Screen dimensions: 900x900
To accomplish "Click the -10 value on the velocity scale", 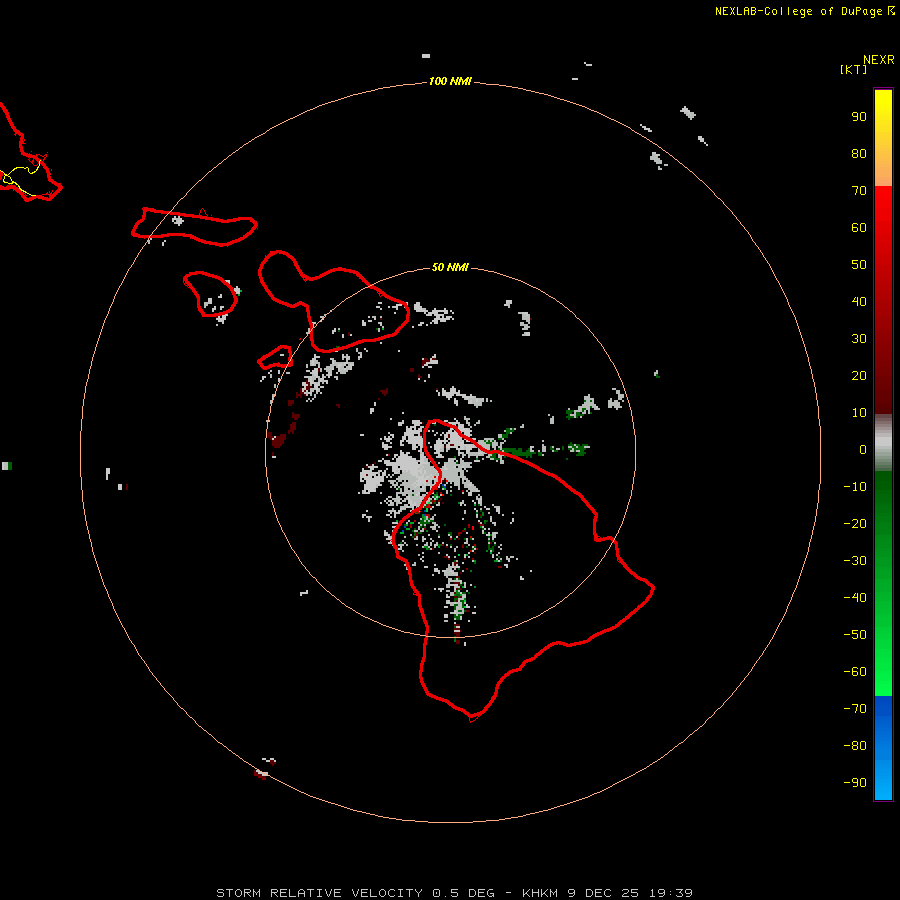I will tap(855, 487).
